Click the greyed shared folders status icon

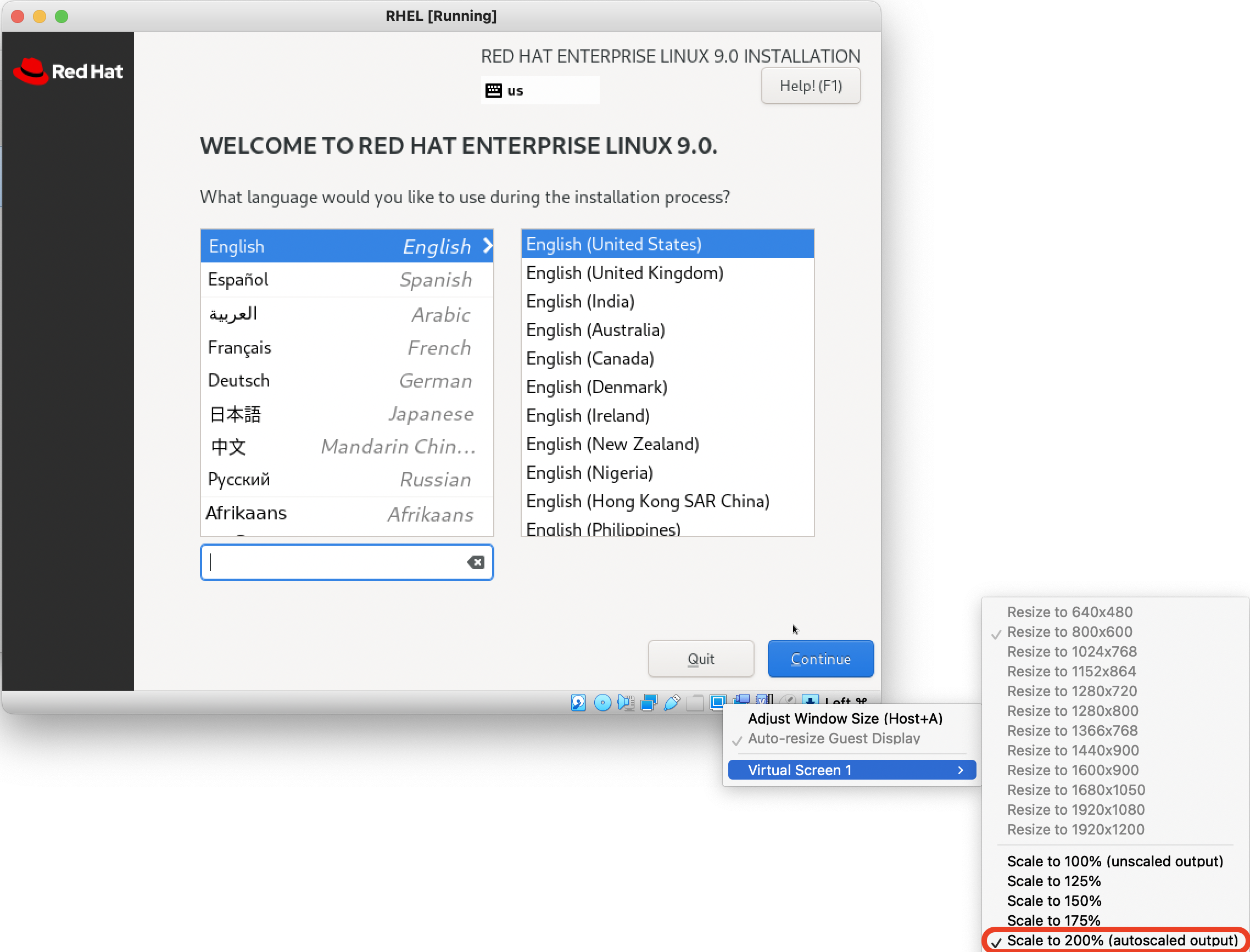(694, 703)
